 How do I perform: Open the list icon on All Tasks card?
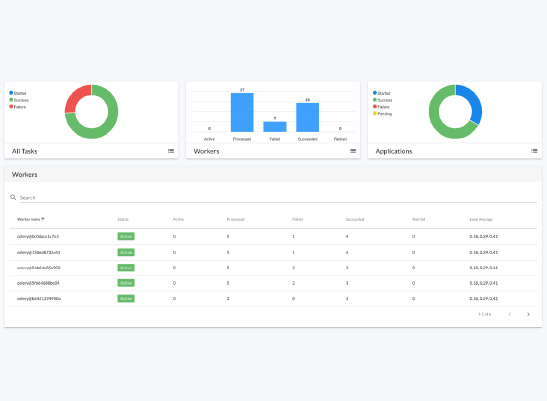171,151
